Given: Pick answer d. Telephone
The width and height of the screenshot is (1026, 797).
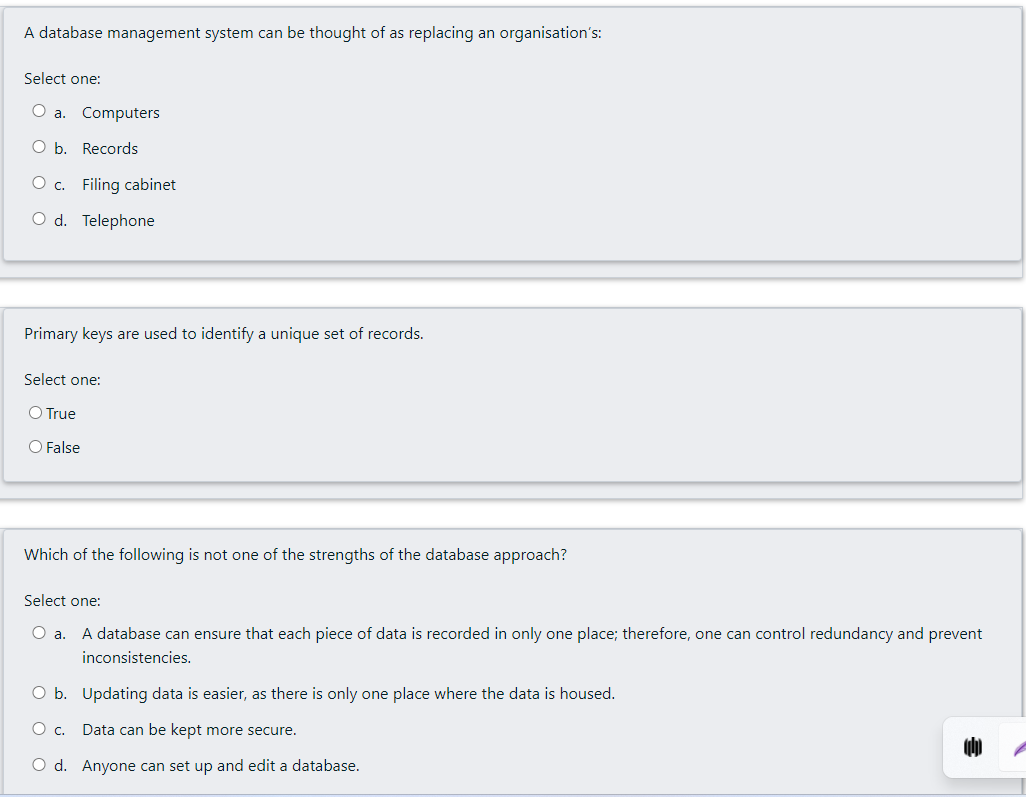Looking at the screenshot, I should point(39,219).
